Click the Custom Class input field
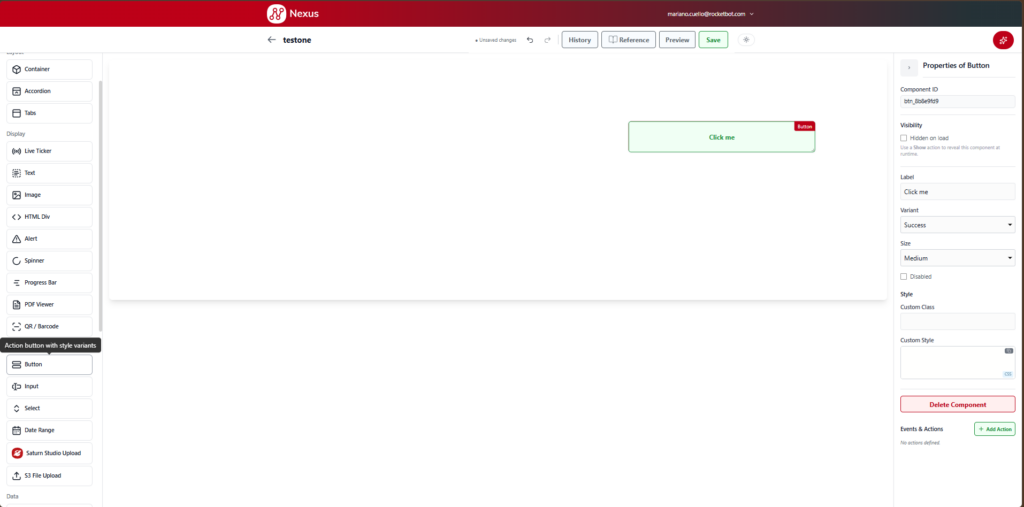The height and width of the screenshot is (507, 1024). tap(957, 321)
